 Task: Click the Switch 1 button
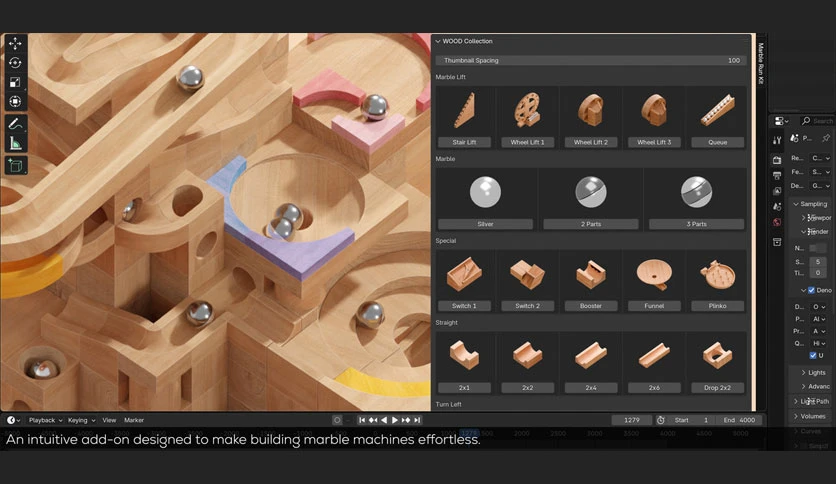(x=464, y=306)
